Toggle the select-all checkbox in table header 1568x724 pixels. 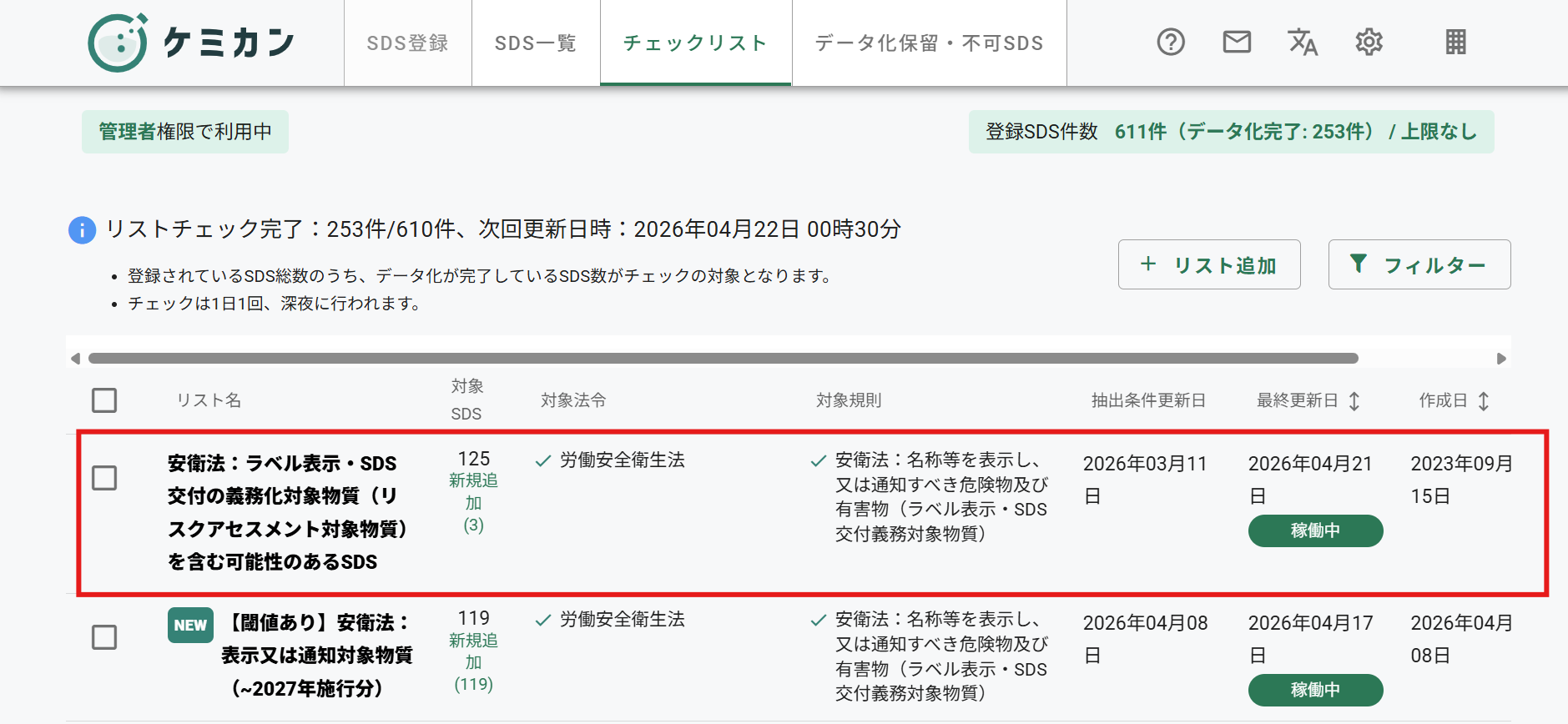coord(104,400)
